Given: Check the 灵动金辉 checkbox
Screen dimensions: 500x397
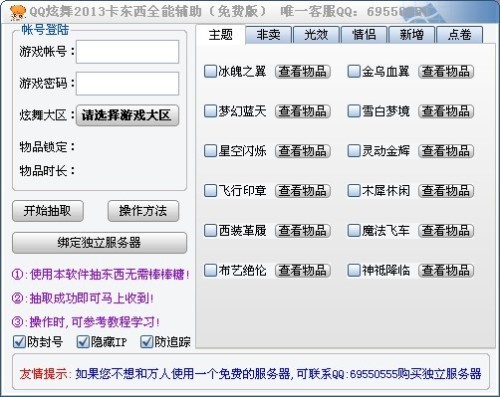Looking at the screenshot, I should pos(354,151).
